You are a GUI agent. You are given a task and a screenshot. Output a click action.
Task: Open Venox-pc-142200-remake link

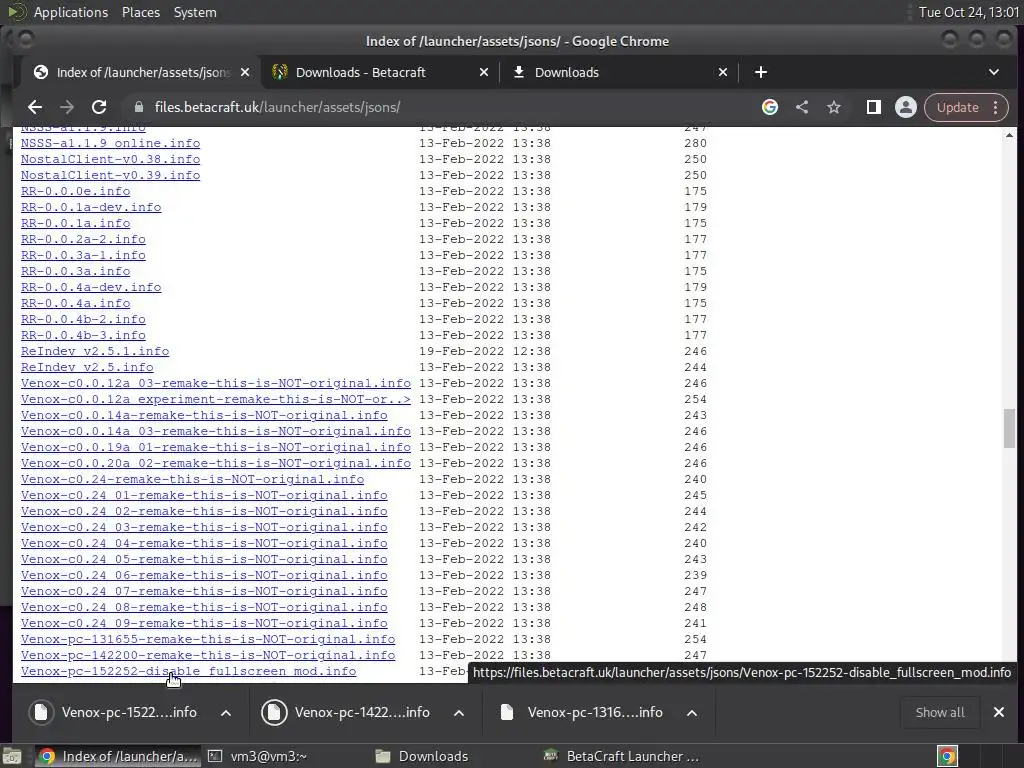point(208,655)
